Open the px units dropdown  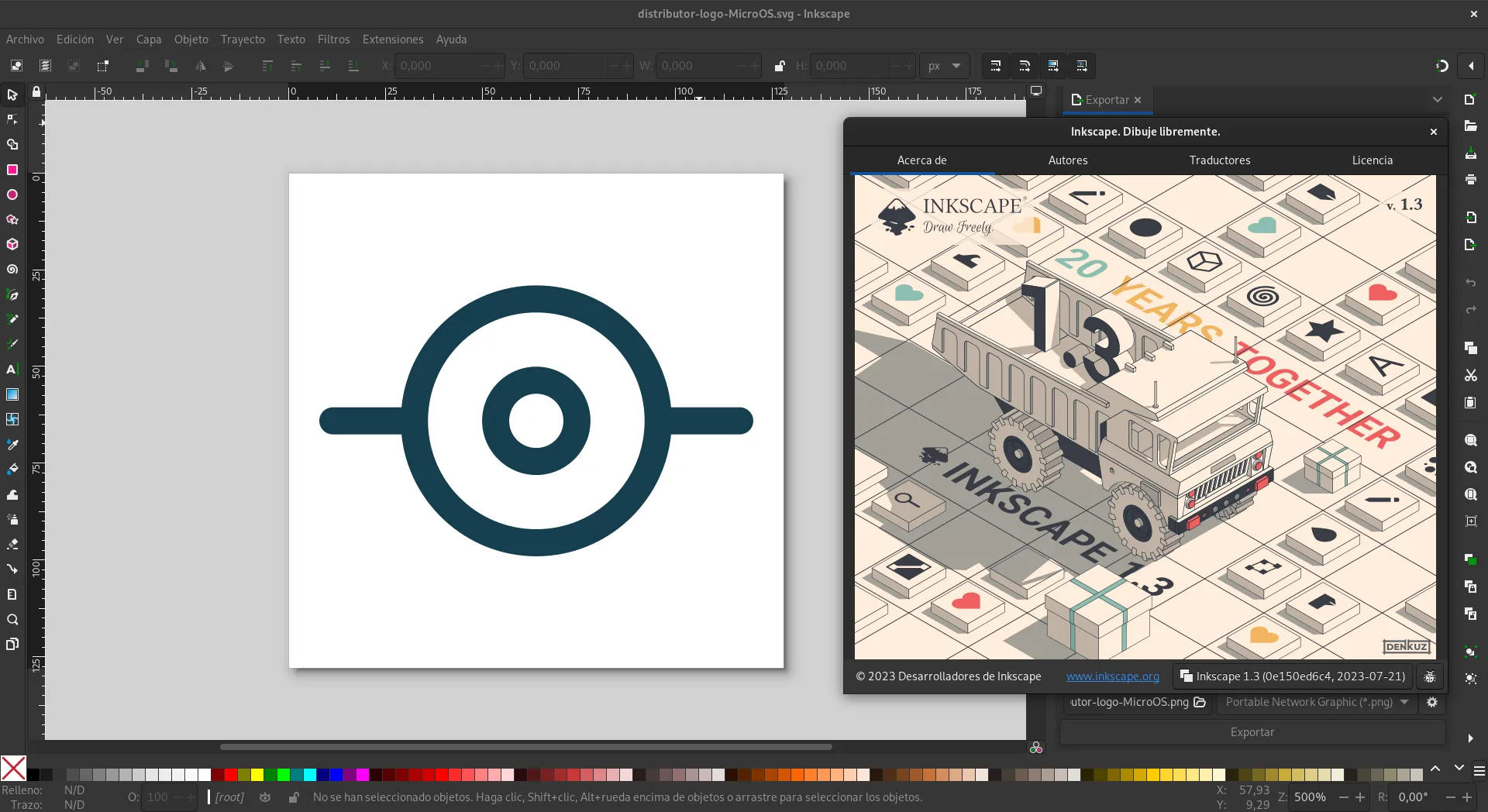(x=945, y=66)
